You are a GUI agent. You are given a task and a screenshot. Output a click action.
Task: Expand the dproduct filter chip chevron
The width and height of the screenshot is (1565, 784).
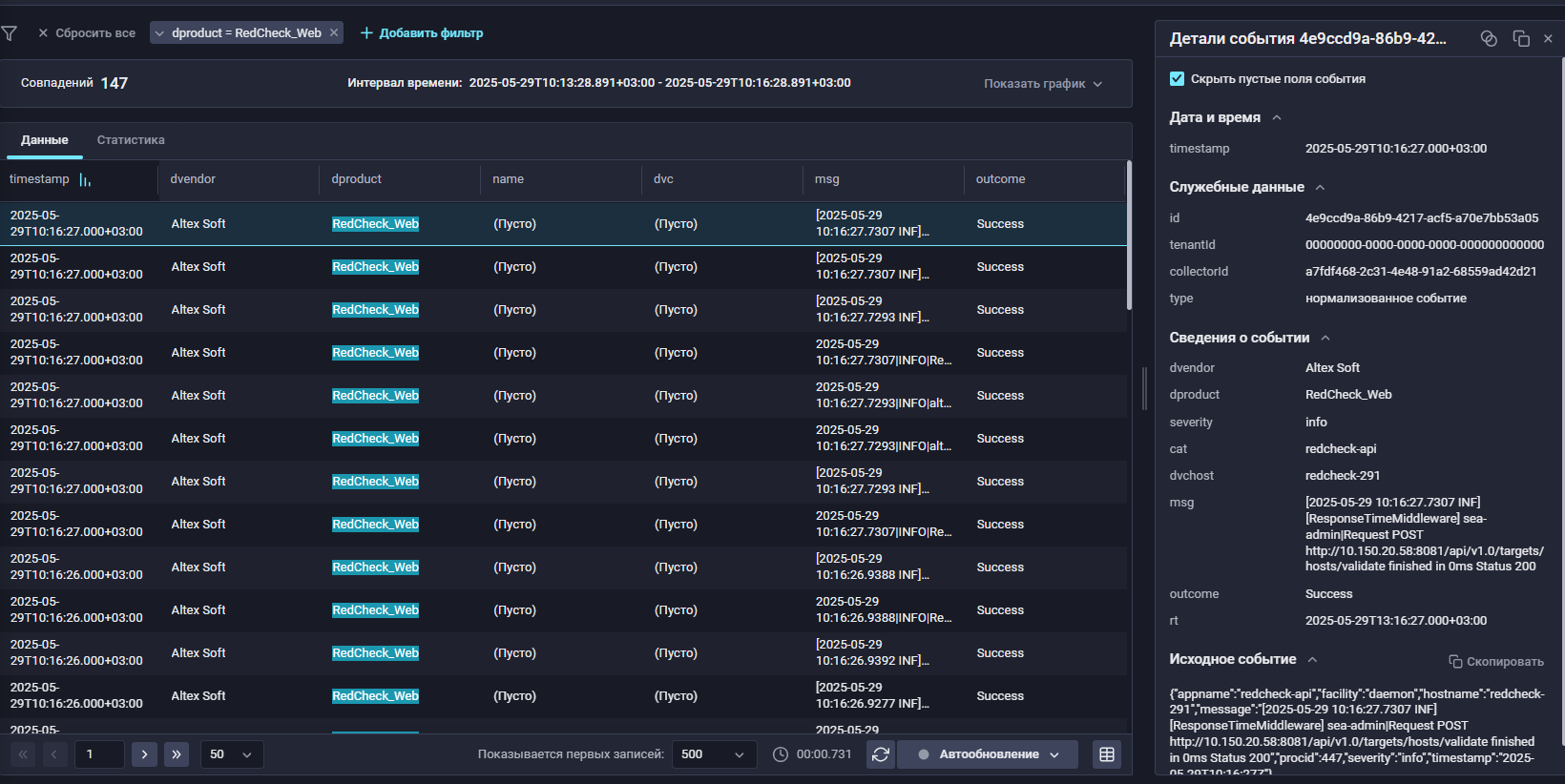pos(159,33)
